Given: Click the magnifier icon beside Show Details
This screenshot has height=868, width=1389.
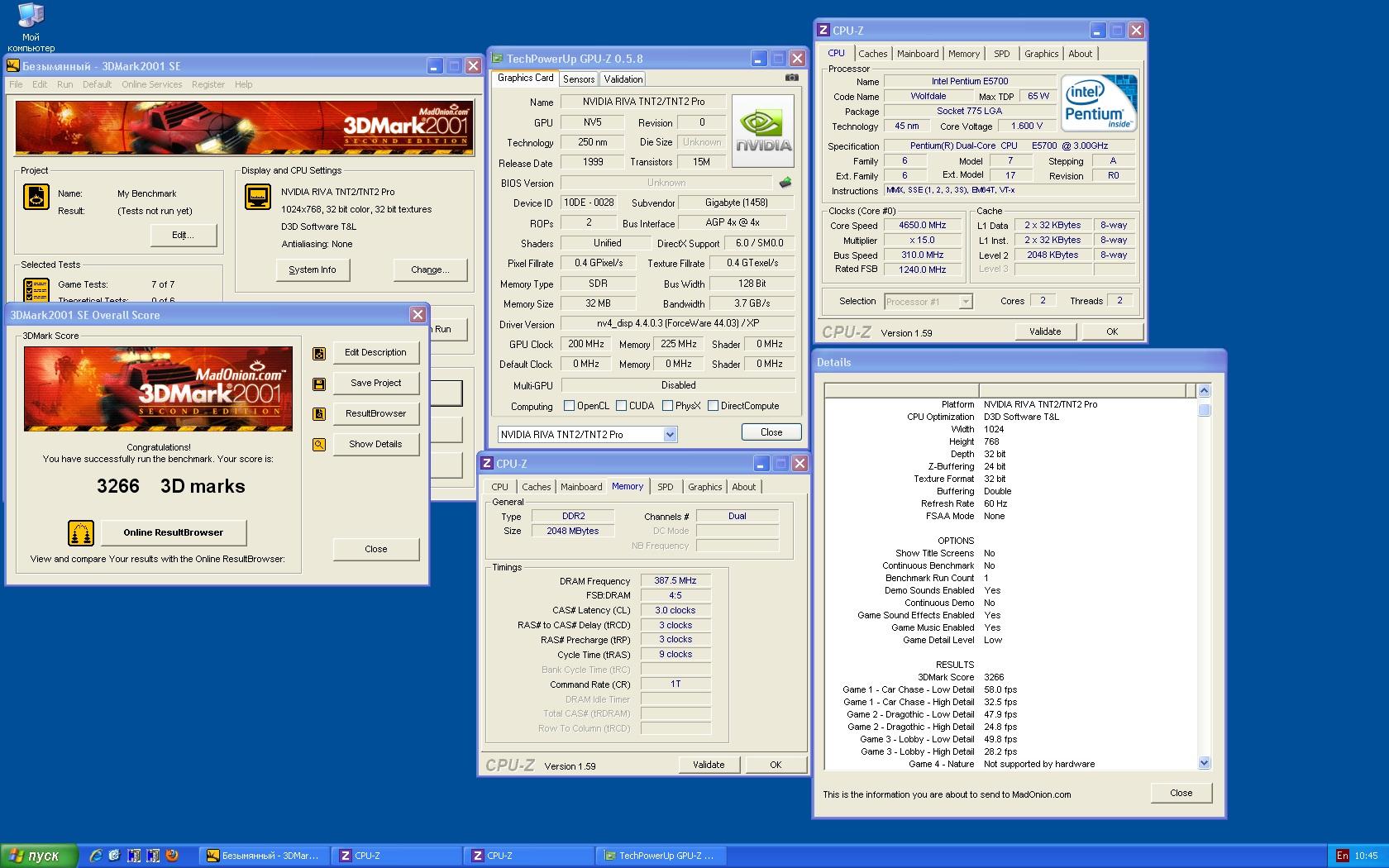Looking at the screenshot, I should (x=319, y=445).
